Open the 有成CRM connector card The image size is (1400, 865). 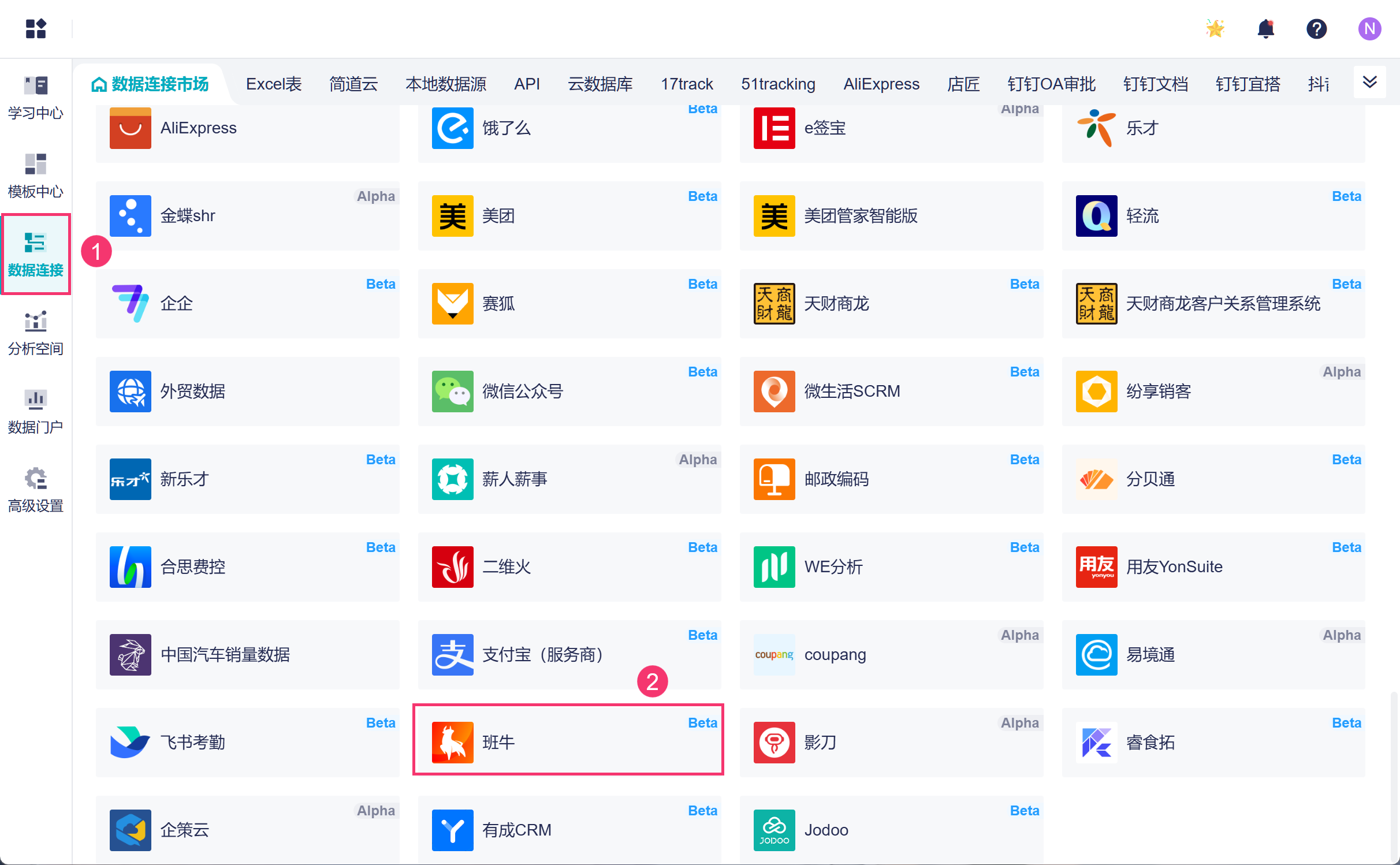point(569,830)
